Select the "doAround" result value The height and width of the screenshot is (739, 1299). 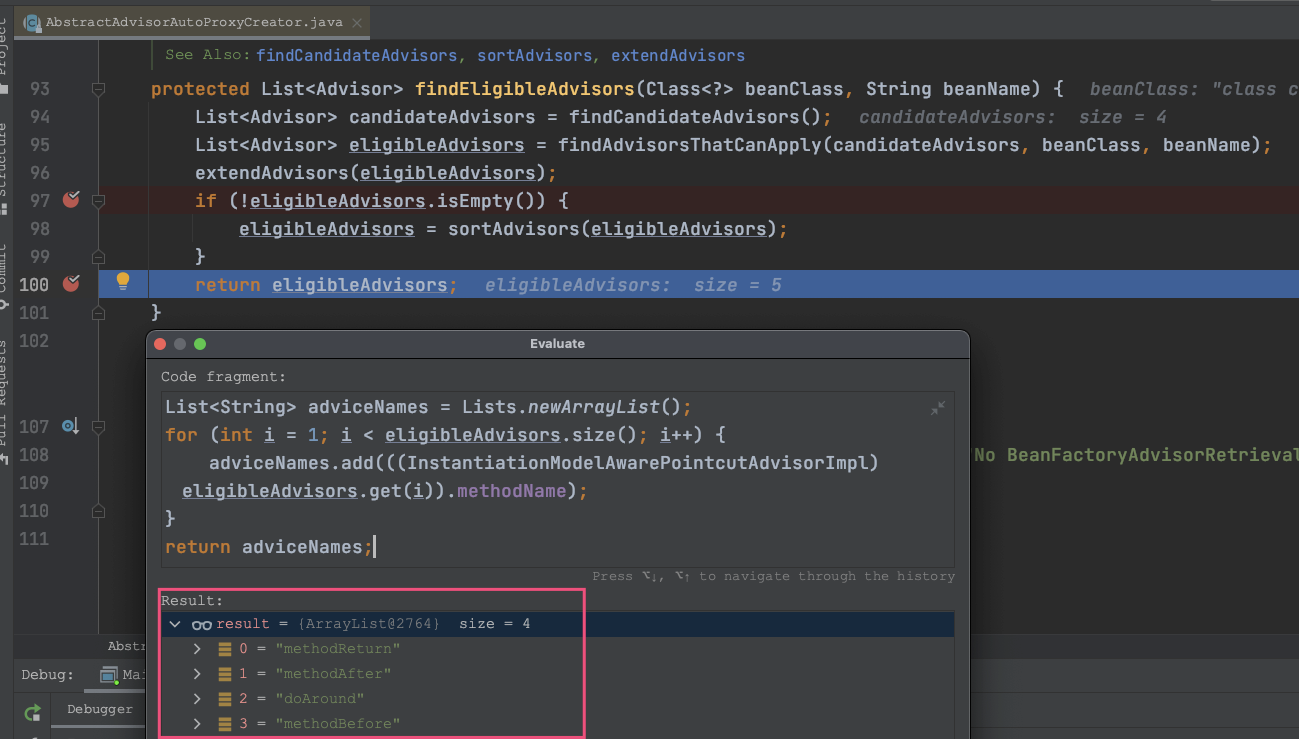point(320,699)
